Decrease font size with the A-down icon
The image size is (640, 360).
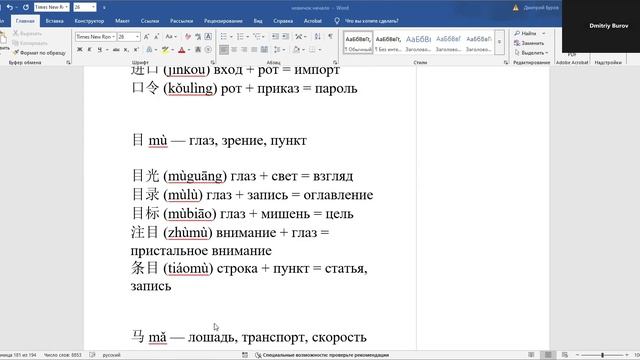tap(156, 37)
